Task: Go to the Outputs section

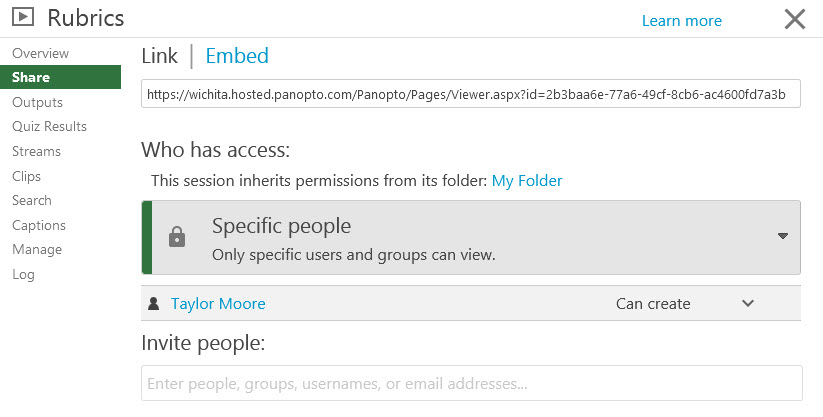Action: point(37,102)
